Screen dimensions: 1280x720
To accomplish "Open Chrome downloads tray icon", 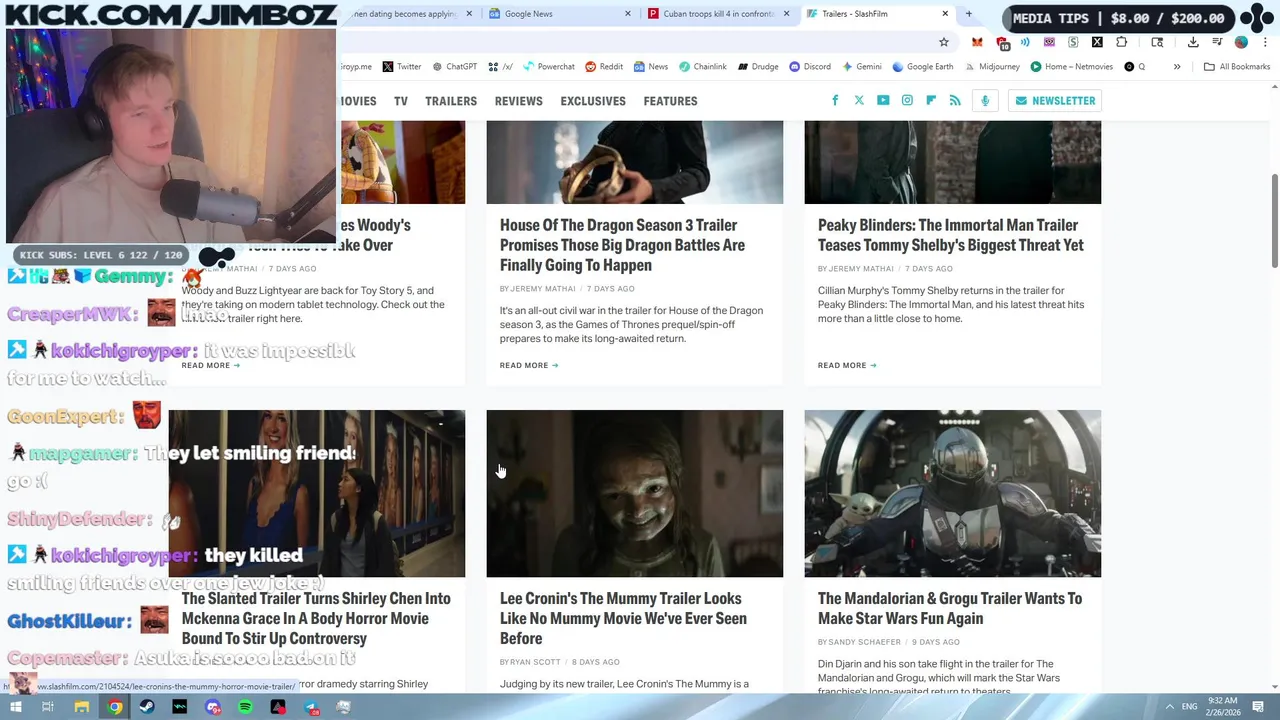I will 1193,42.
